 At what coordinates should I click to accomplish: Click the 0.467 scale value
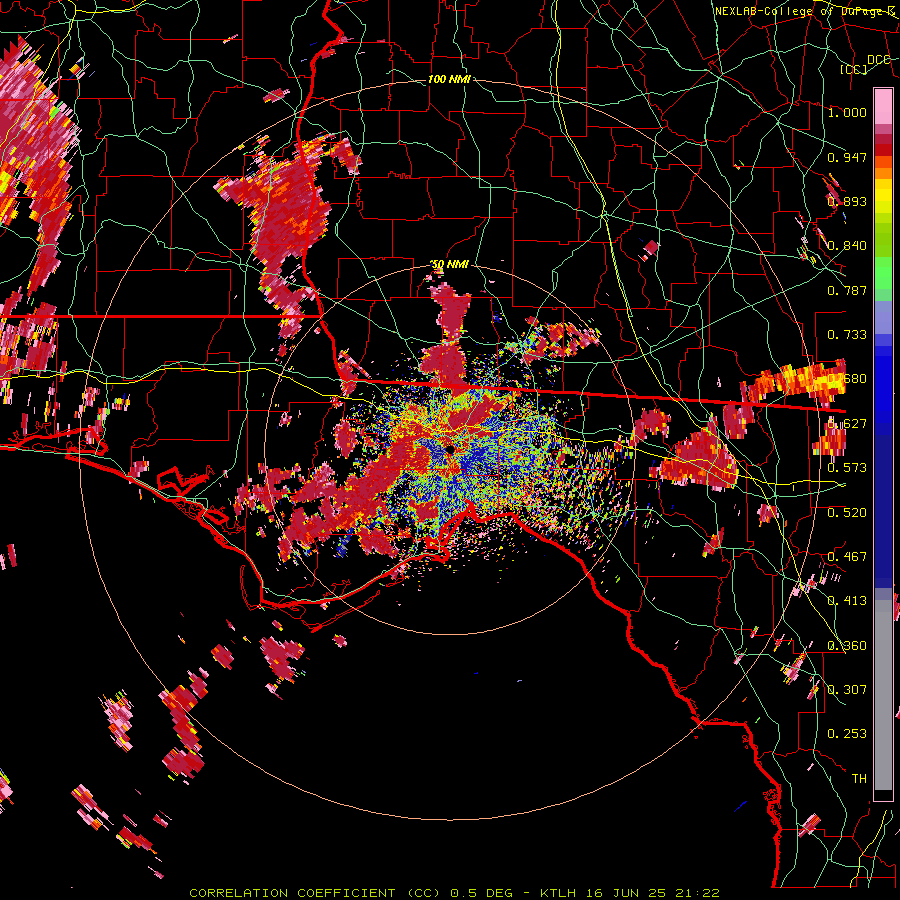pos(847,557)
